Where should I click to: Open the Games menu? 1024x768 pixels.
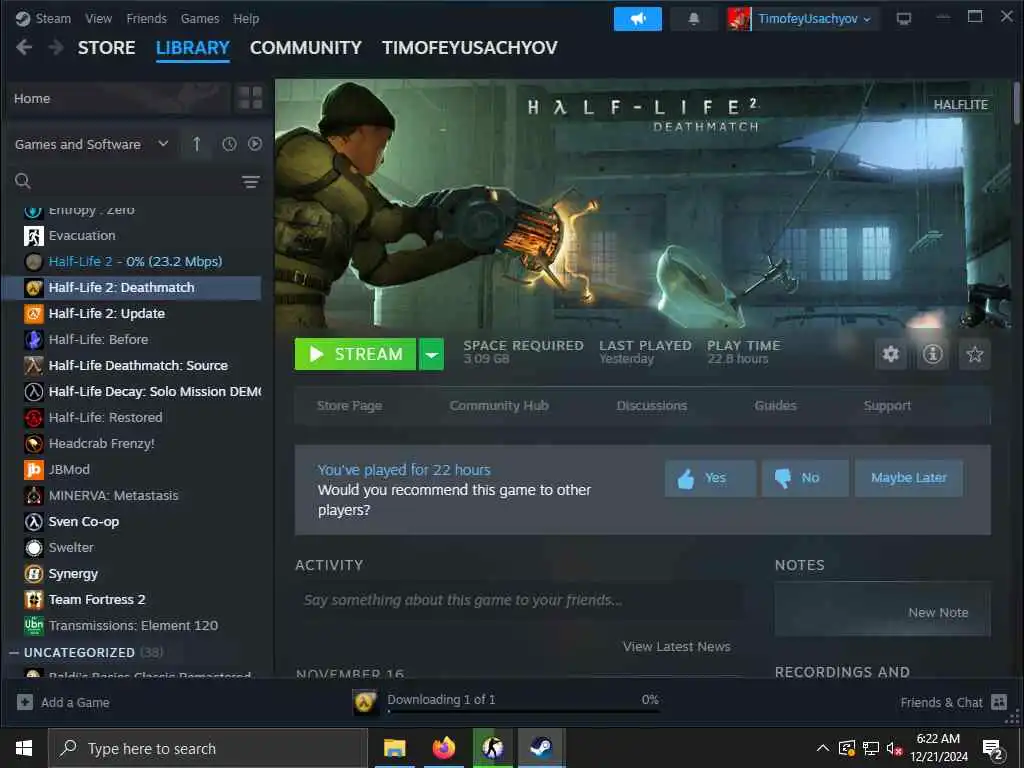pyautogui.click(x=200, y=18)
